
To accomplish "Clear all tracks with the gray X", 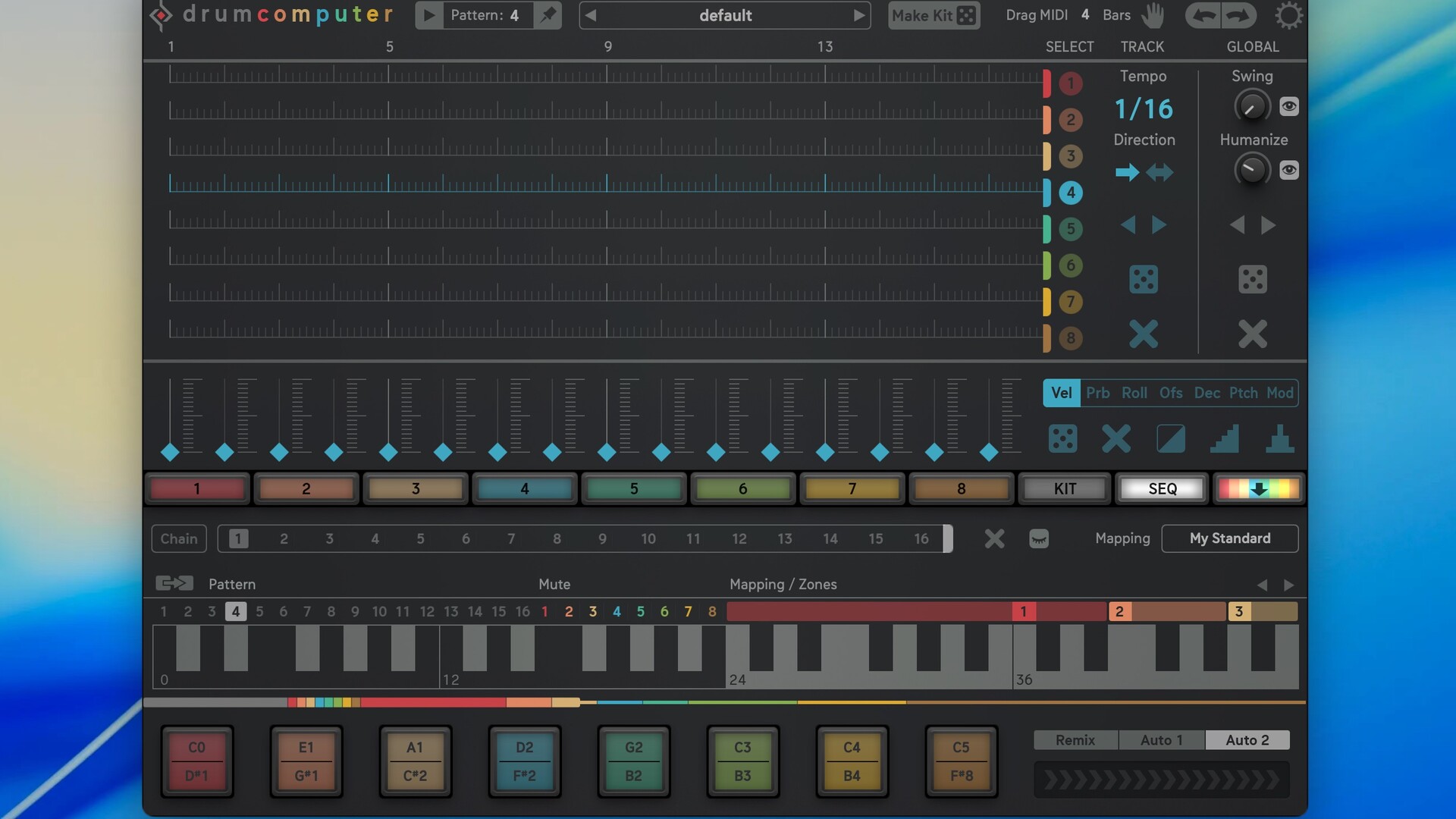I will pyautogui.click(x=1253, y=334).
